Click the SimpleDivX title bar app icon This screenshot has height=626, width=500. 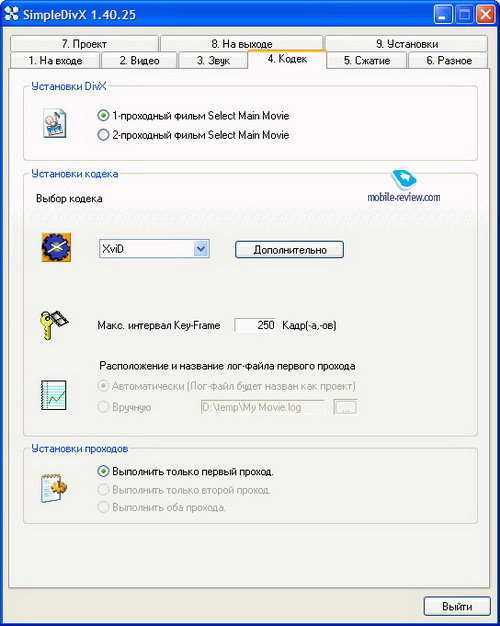coord(11,14)
